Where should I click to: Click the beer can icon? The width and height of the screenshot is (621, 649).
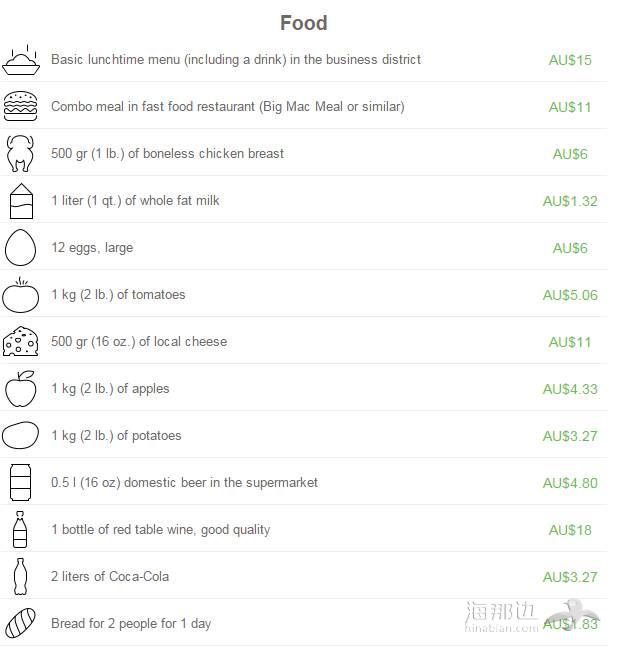[x=20, y=482]
